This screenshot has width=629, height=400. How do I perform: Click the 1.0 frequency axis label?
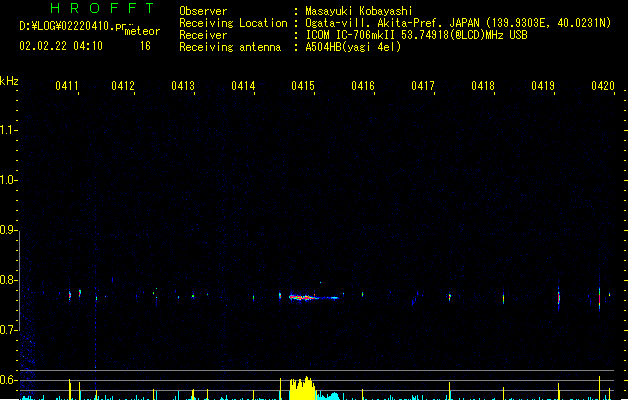point(7,180)
